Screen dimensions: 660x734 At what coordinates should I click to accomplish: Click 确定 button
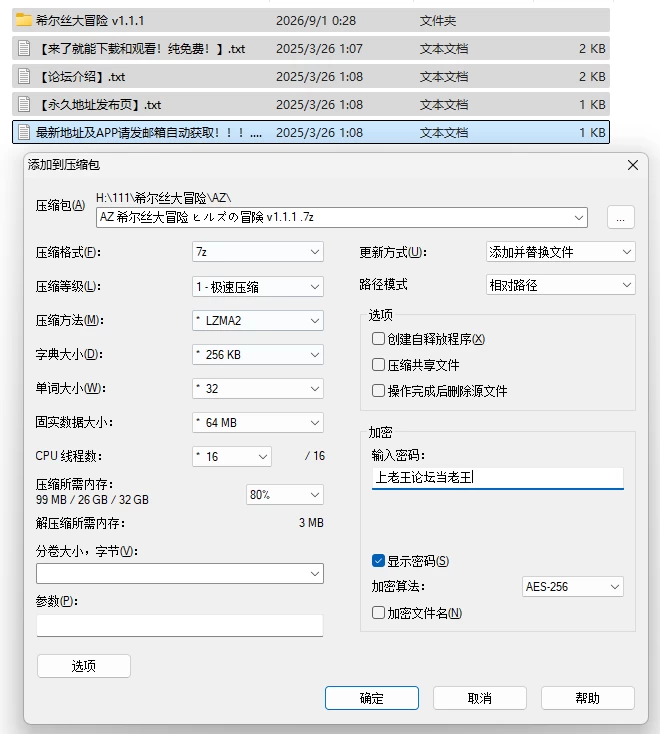tap(372, 698)
